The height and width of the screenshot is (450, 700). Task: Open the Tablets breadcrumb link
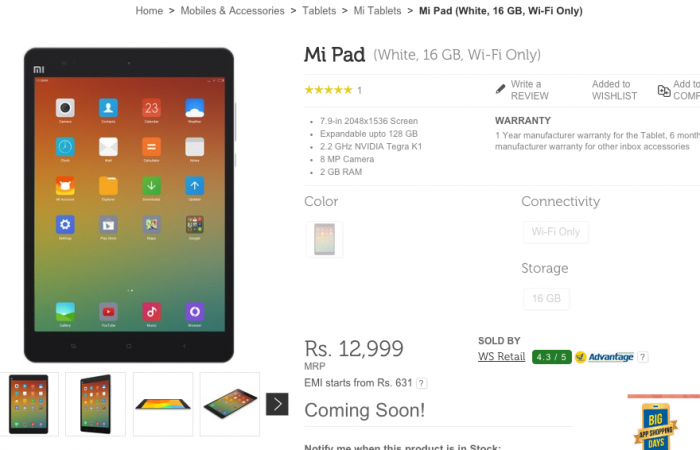319,11
